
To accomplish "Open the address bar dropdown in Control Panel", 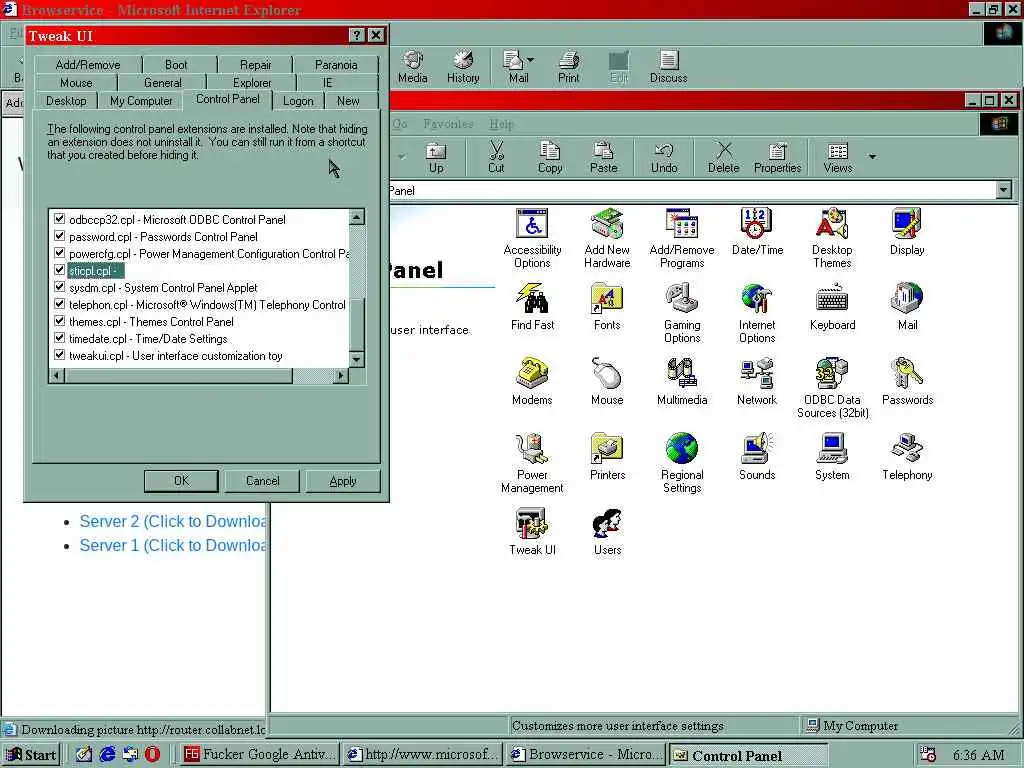I will (1004, 190).
